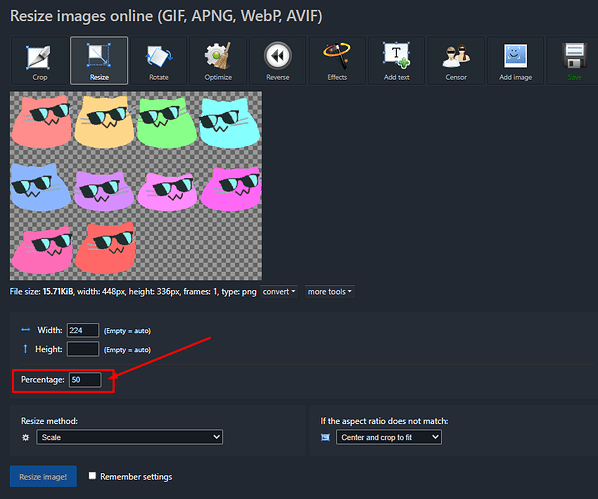Click the Resize image! button
The image size is (598, 499).
pyautogui.click(x=43, y=476)
